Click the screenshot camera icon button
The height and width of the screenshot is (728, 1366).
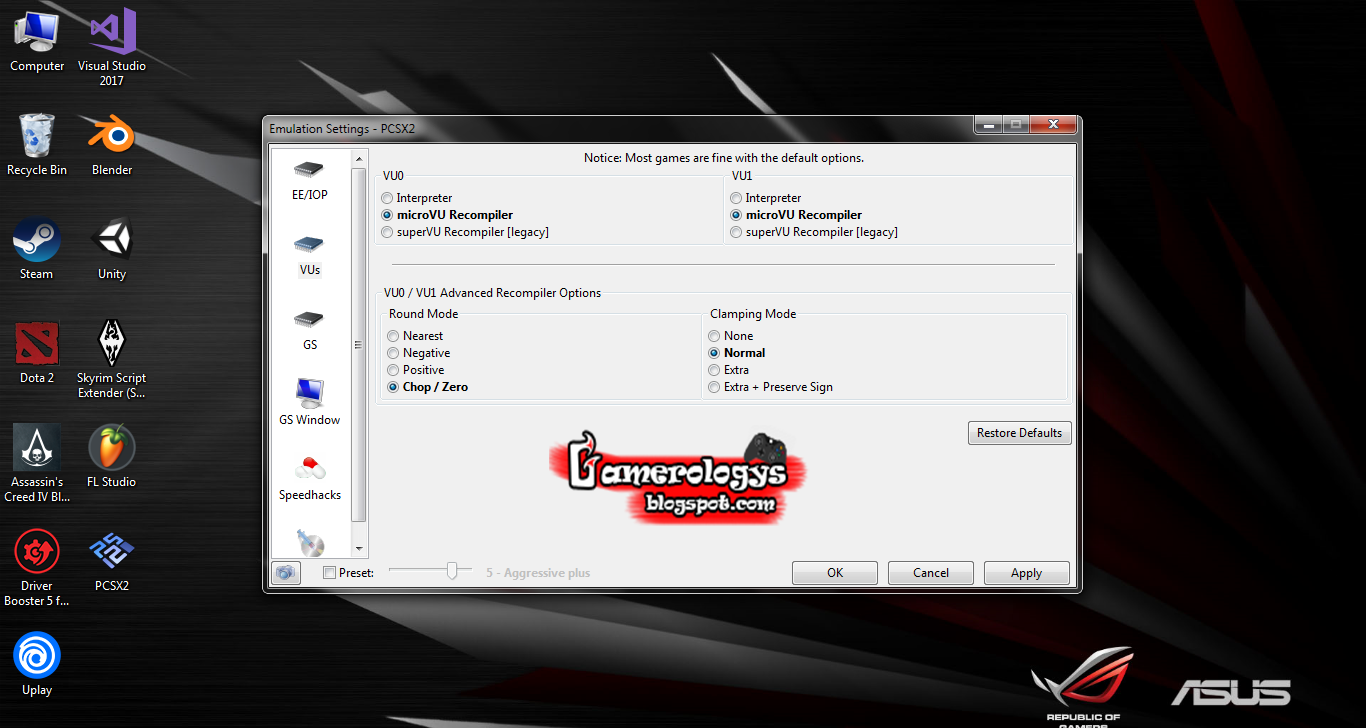(x=286, y=573)
